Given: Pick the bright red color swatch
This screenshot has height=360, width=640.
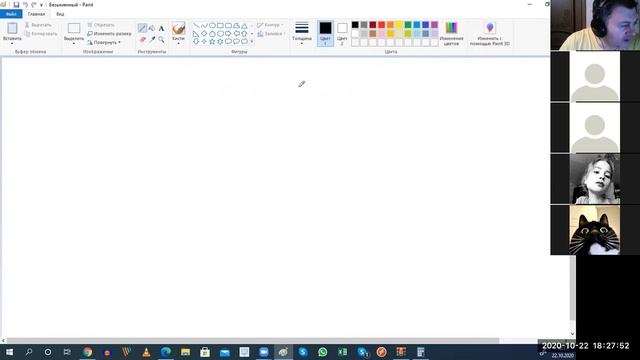Looking at the screenshot, I should click(x=382, y=25).
